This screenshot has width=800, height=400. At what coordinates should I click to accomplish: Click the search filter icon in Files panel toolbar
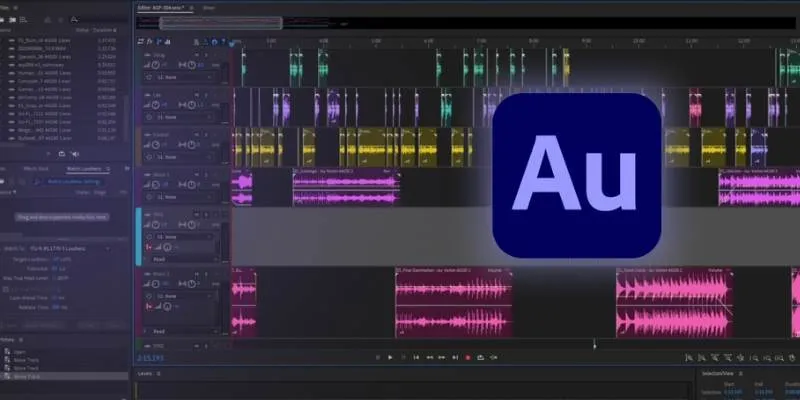click(x=74, y=20)
